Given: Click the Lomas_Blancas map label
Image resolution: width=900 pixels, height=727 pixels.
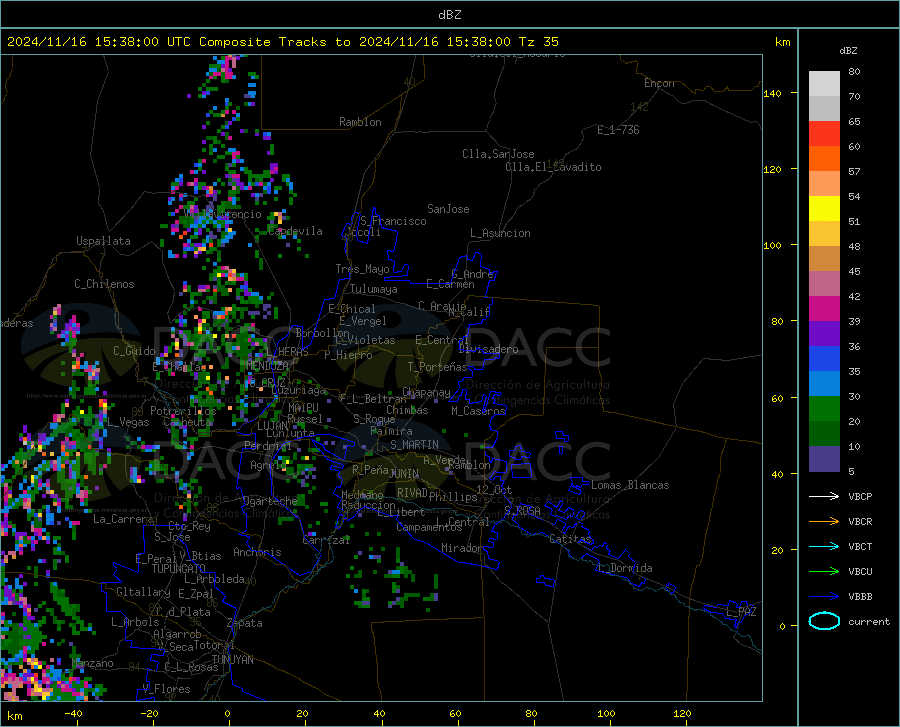Looking at the screenshot, I should [x=630, y=485].
